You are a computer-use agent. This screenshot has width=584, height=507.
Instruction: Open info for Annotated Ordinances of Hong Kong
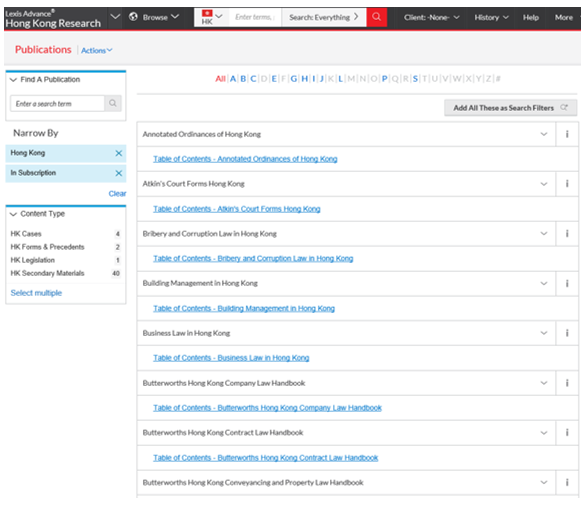(567, 134)
